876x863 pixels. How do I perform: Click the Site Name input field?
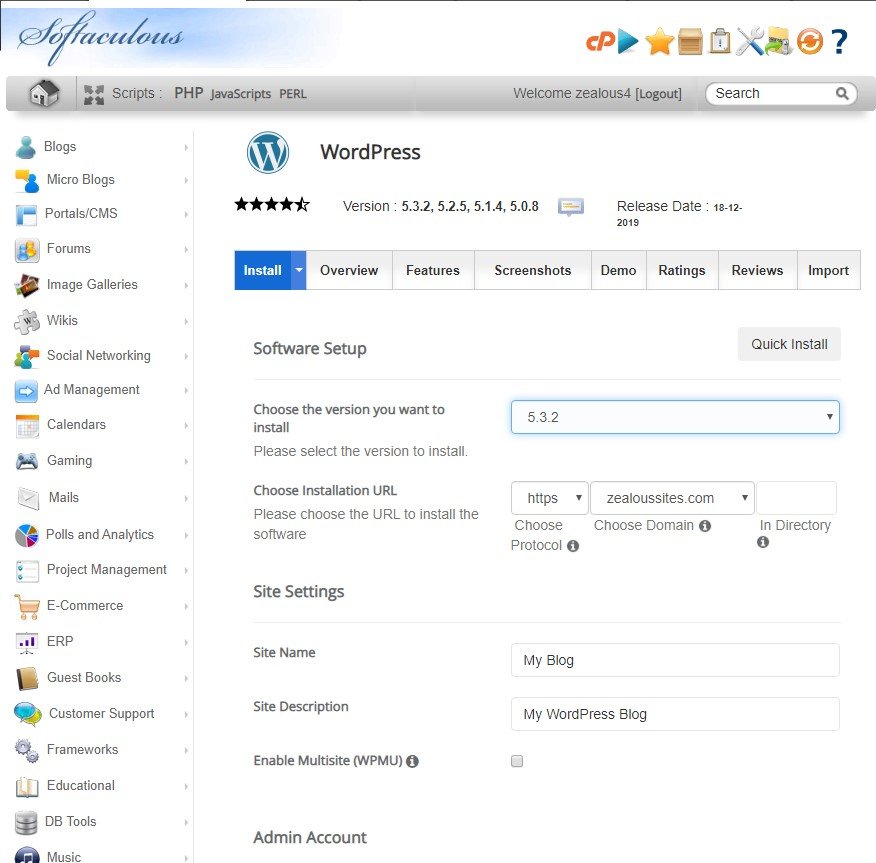click(675, 660)
